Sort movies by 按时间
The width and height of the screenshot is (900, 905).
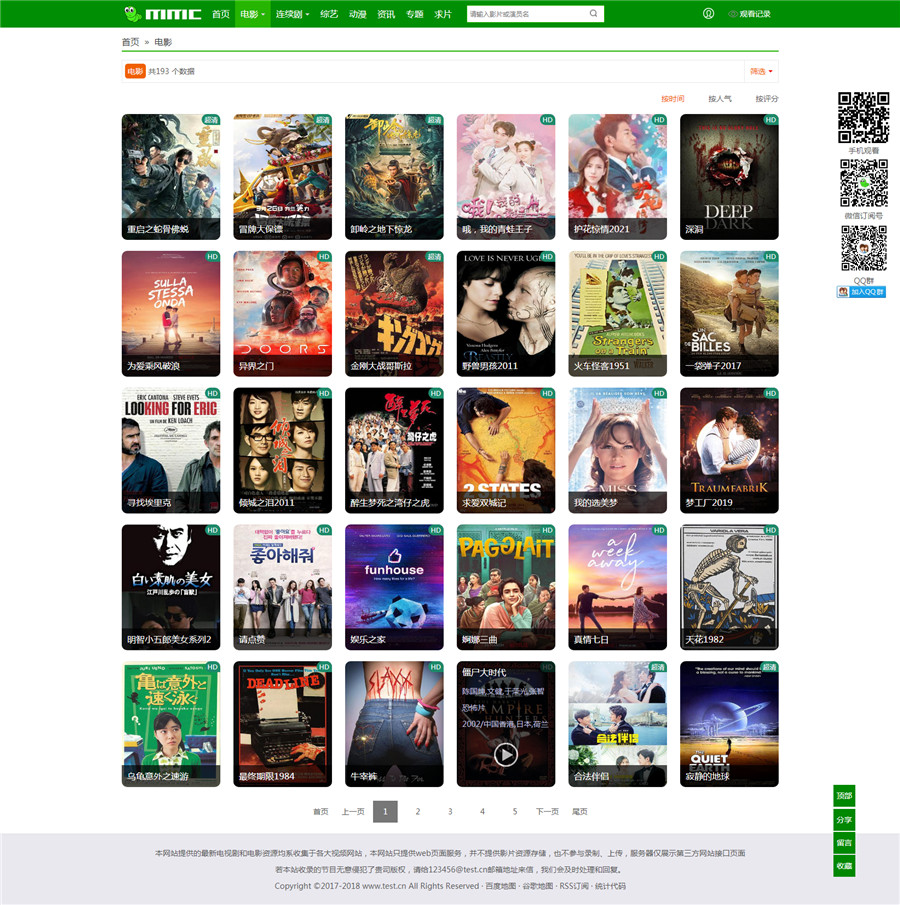point(673,99)
